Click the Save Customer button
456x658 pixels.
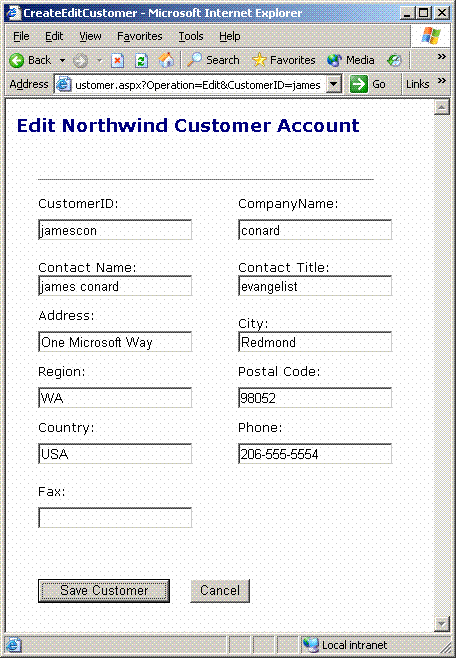[x=104, y=591]
